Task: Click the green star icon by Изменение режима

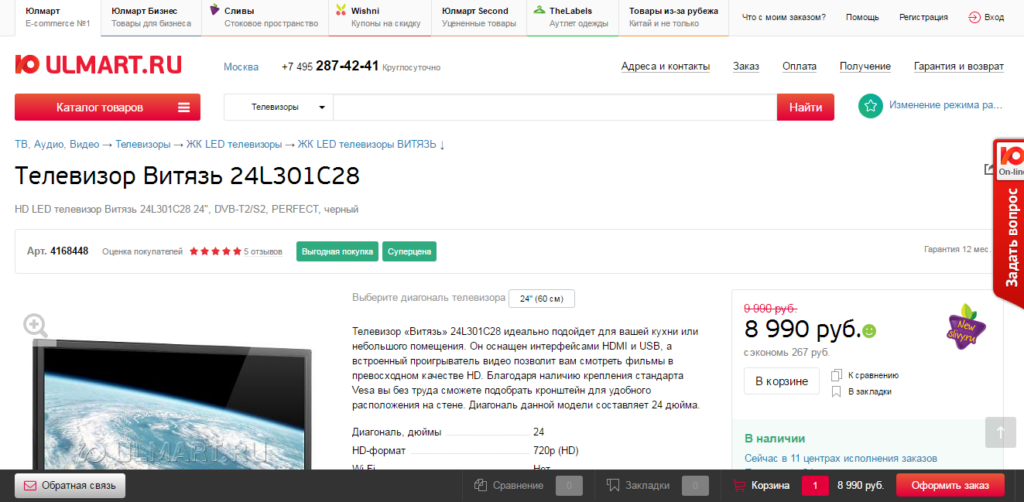Action: click(x=870, y=106)
